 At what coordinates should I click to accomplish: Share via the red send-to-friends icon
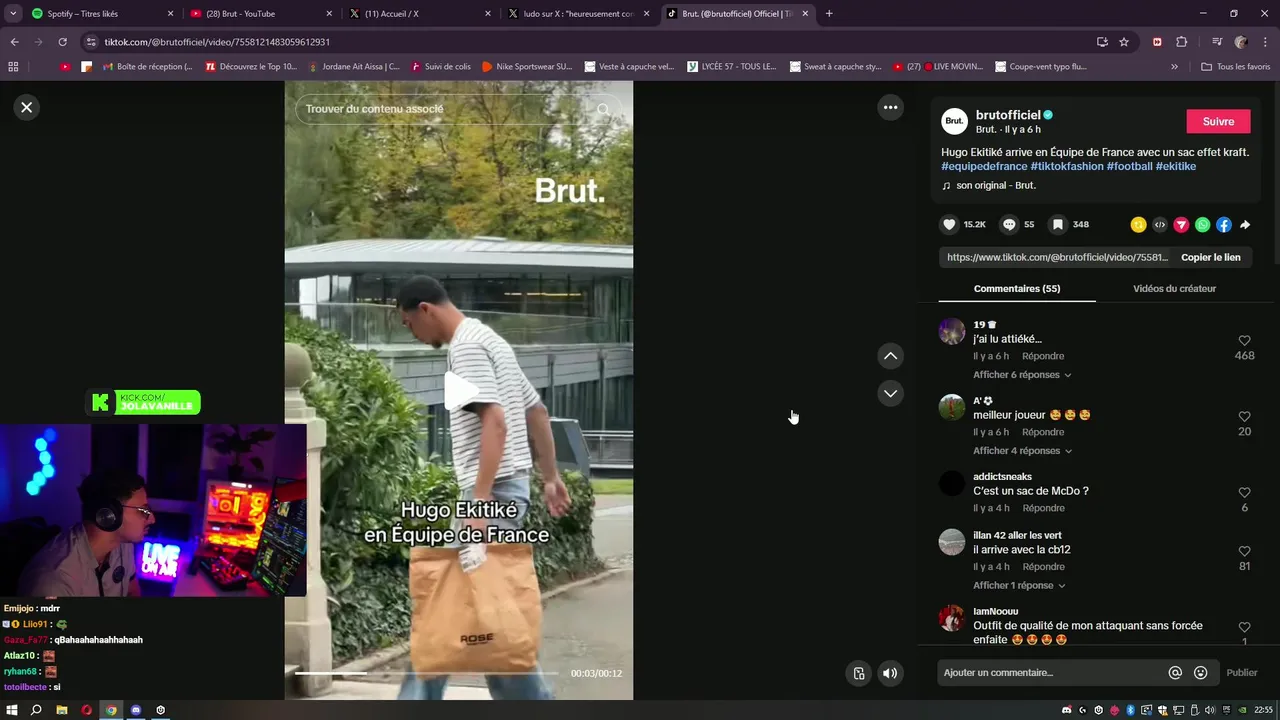click(x=1181, y=225)
